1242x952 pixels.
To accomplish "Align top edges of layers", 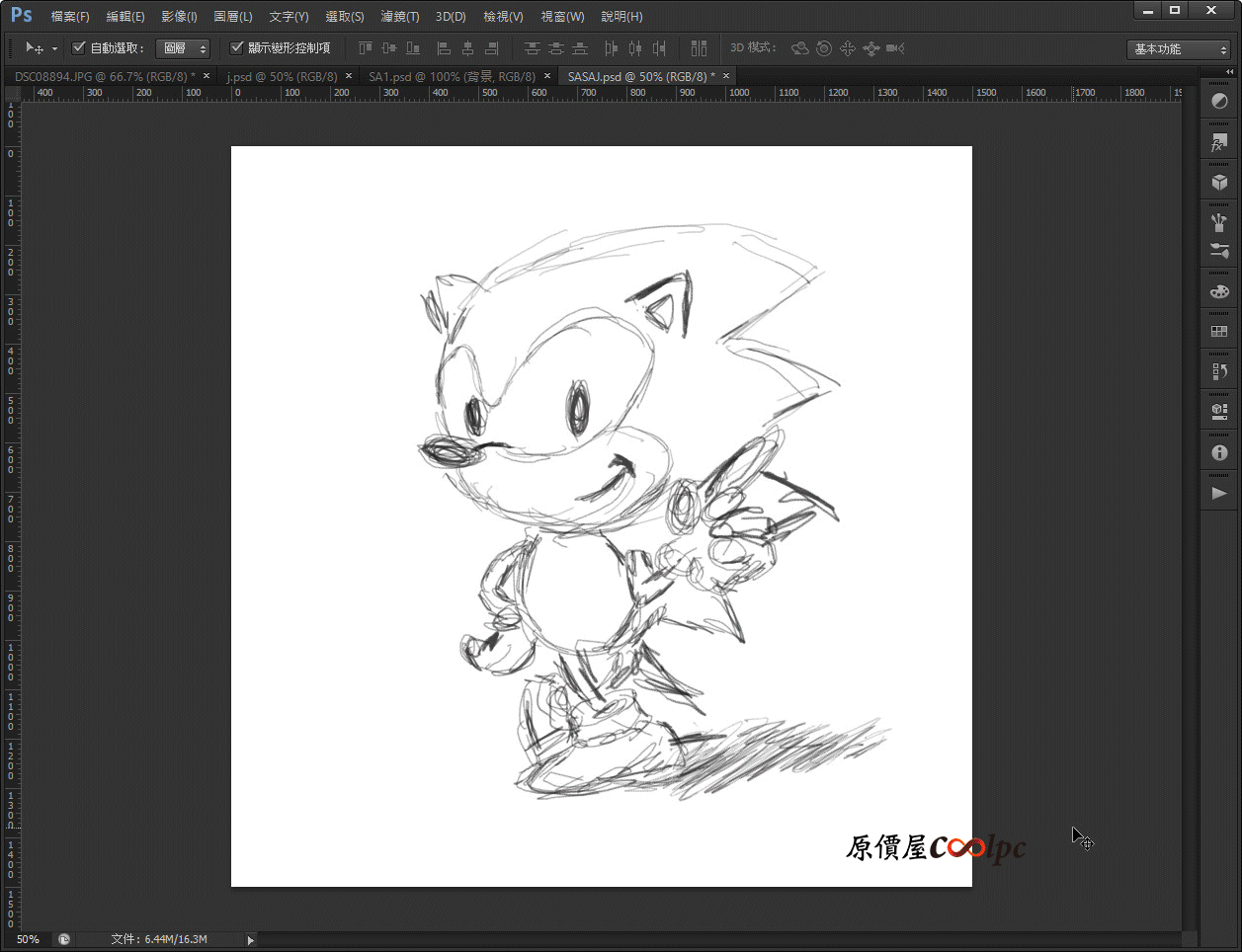I will (x=366, y=47).
